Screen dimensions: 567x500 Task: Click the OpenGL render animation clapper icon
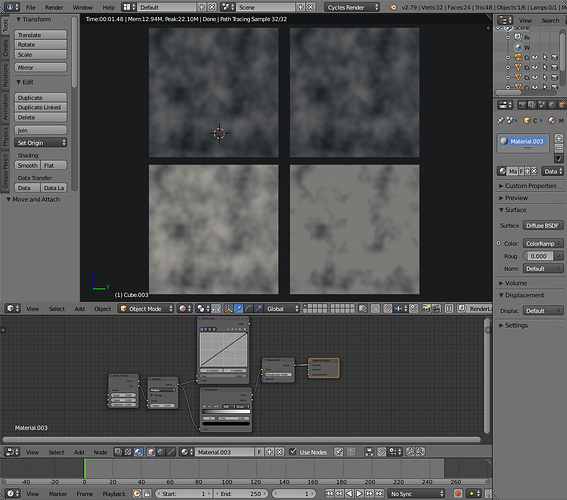point(436,308)
